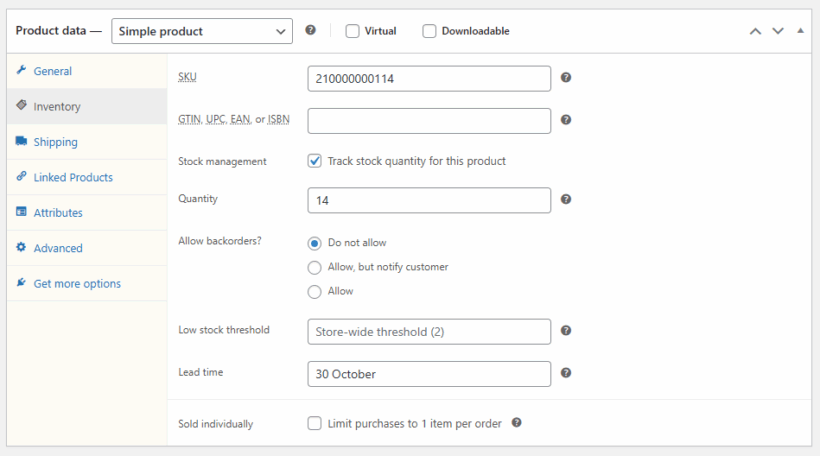
Task: Click the help icon next to Lead time
Action: click(566, 373)
